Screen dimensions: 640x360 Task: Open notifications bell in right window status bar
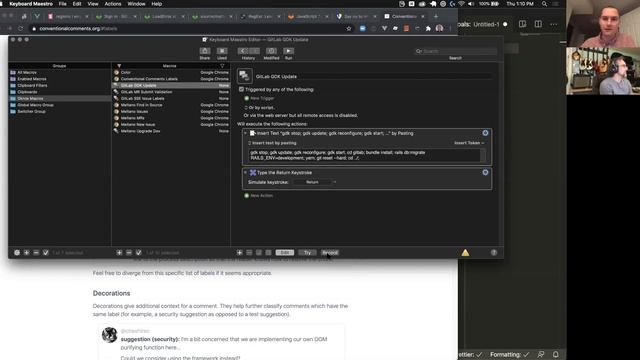click(x=556, y=354)
